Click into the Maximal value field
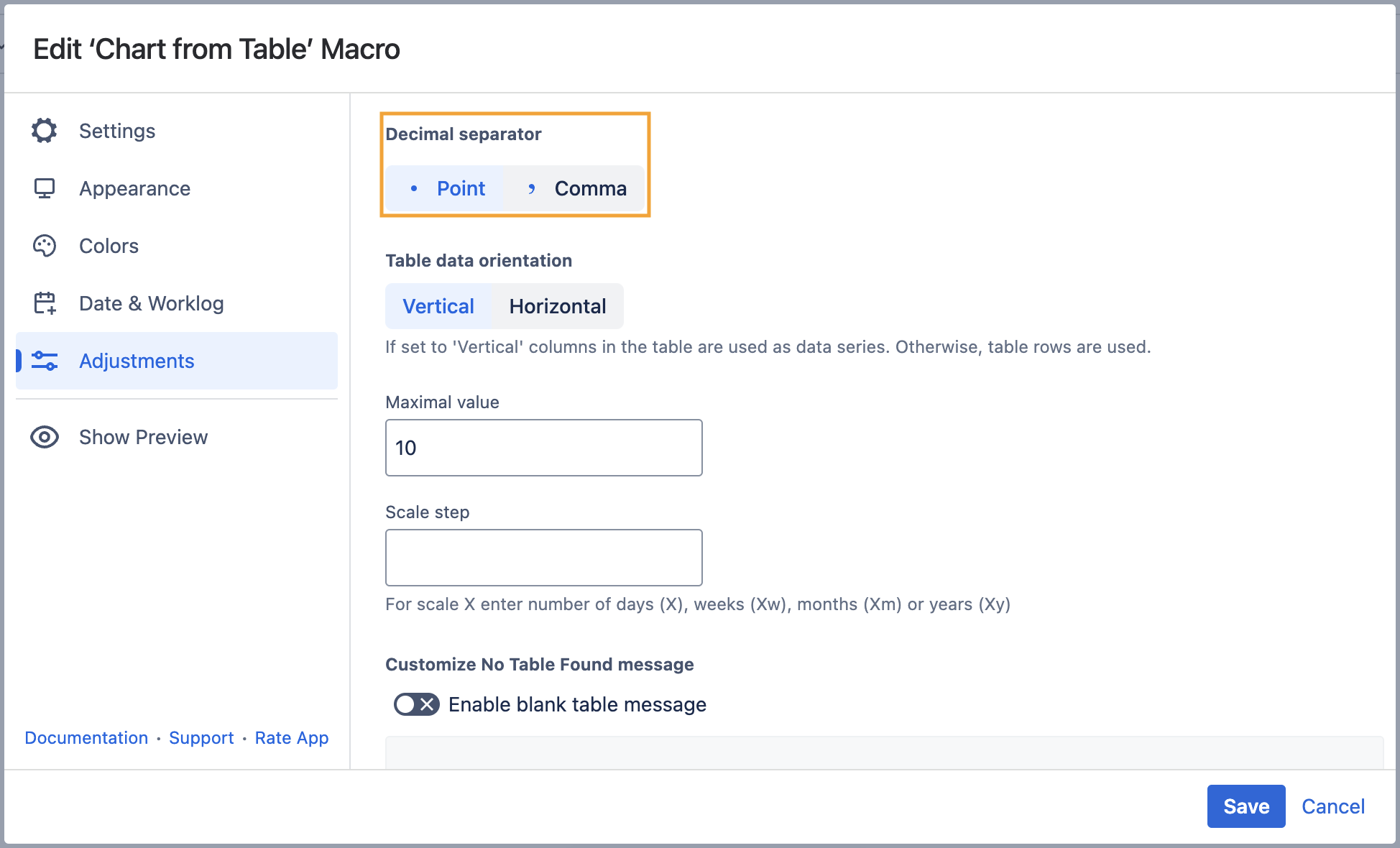The width and height of the screenshot is (1400, 848). [543, 448]
